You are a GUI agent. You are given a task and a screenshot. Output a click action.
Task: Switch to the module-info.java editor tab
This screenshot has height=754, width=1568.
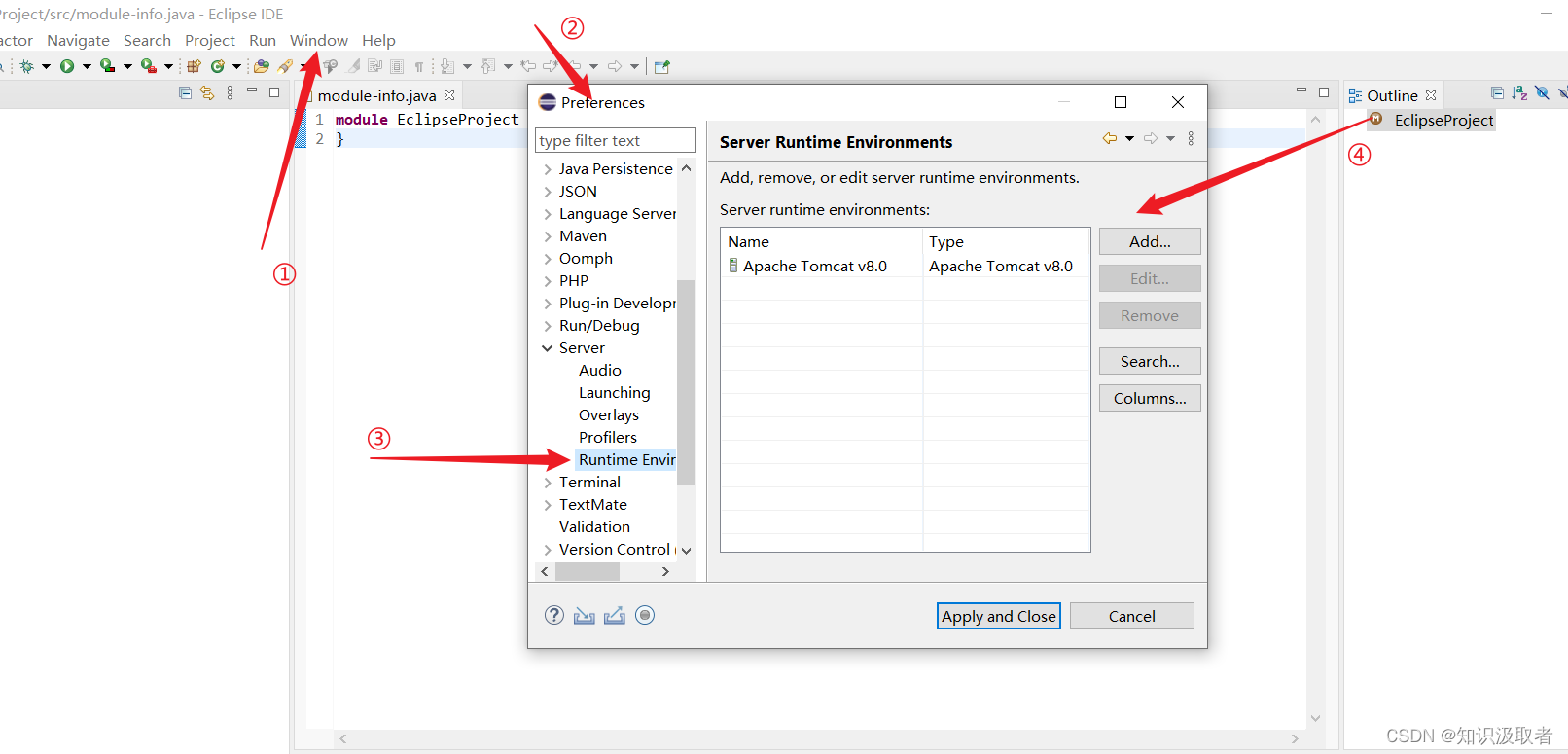tap(376, 95)
